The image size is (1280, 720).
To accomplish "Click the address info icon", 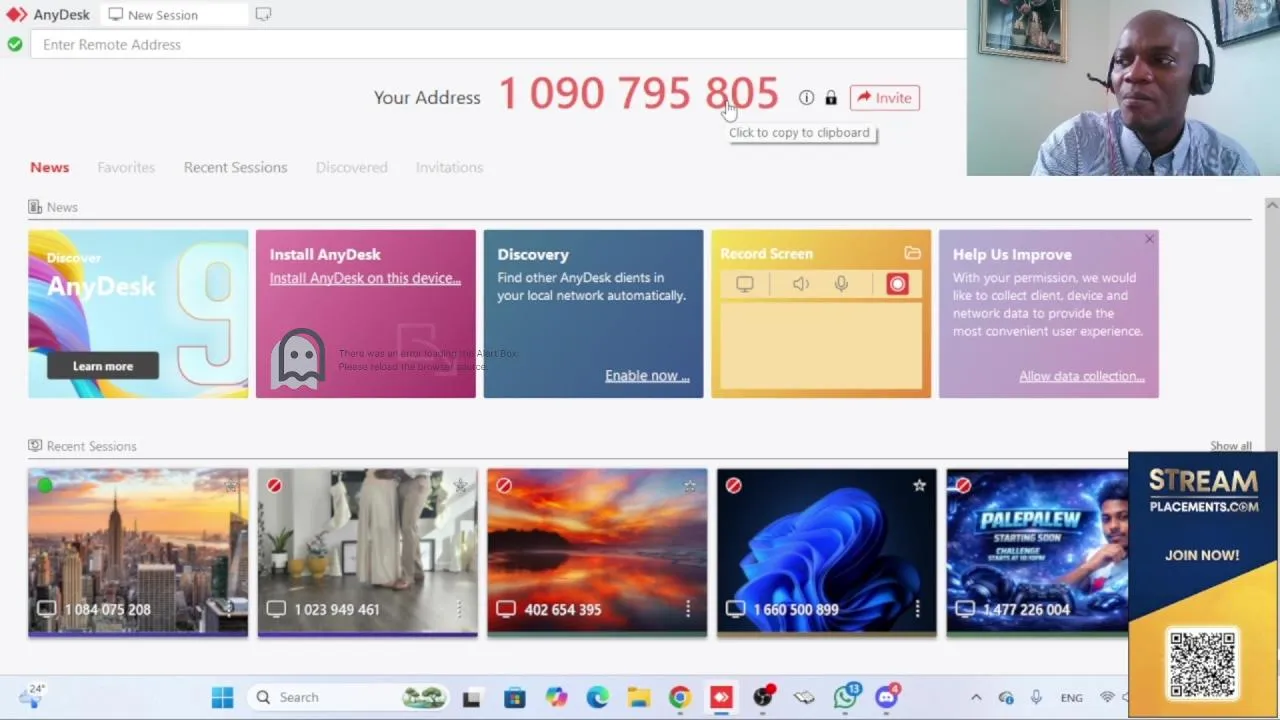I will tap(806, 97).
